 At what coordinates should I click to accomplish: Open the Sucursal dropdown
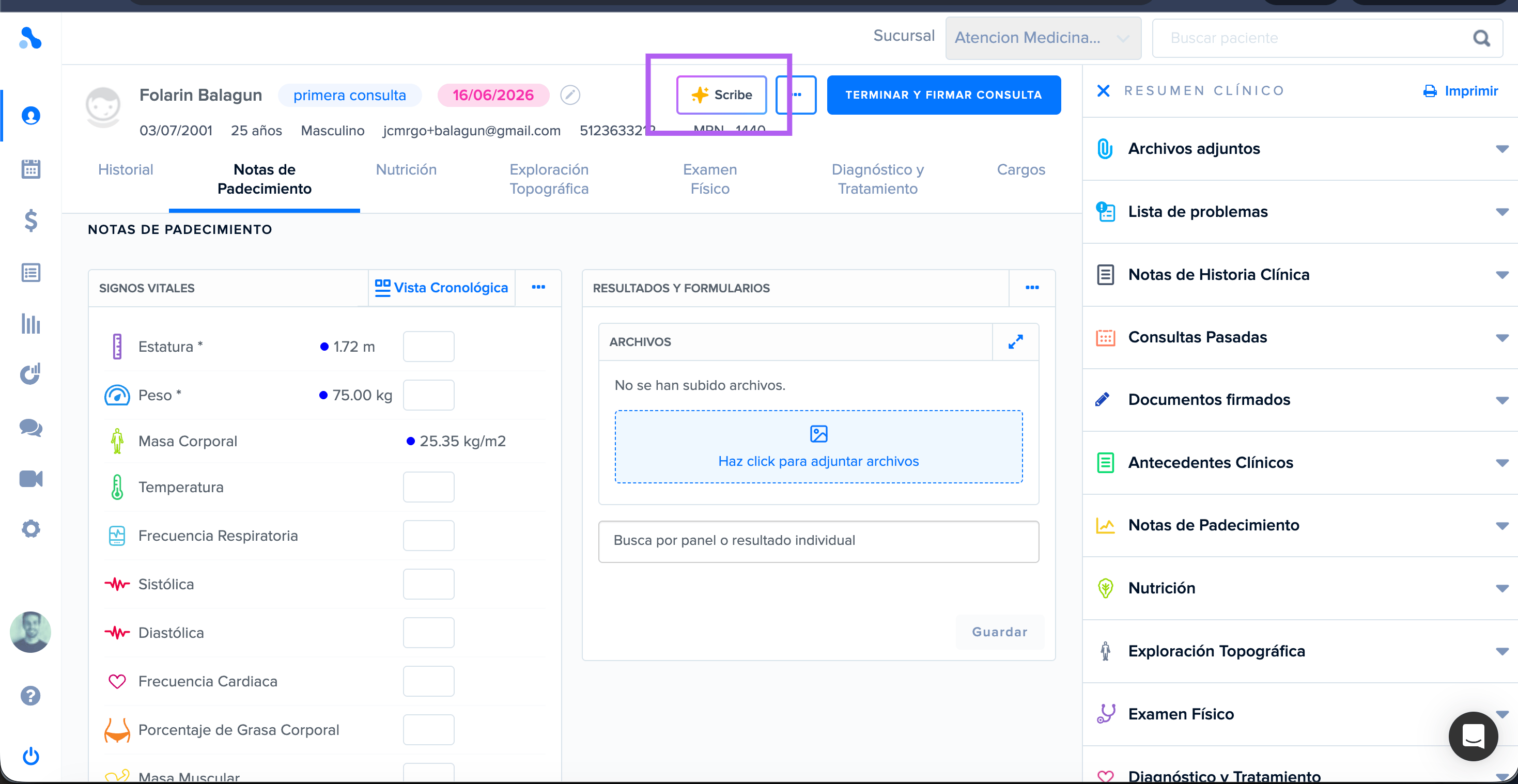coord(1043,38)
